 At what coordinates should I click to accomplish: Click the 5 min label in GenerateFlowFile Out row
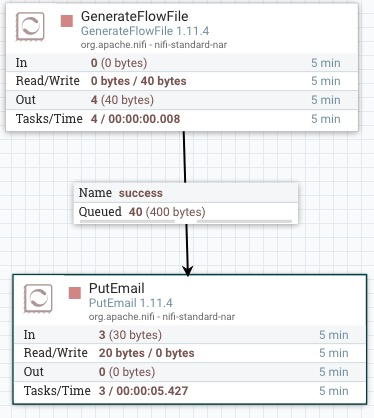[x=326, y=100]
